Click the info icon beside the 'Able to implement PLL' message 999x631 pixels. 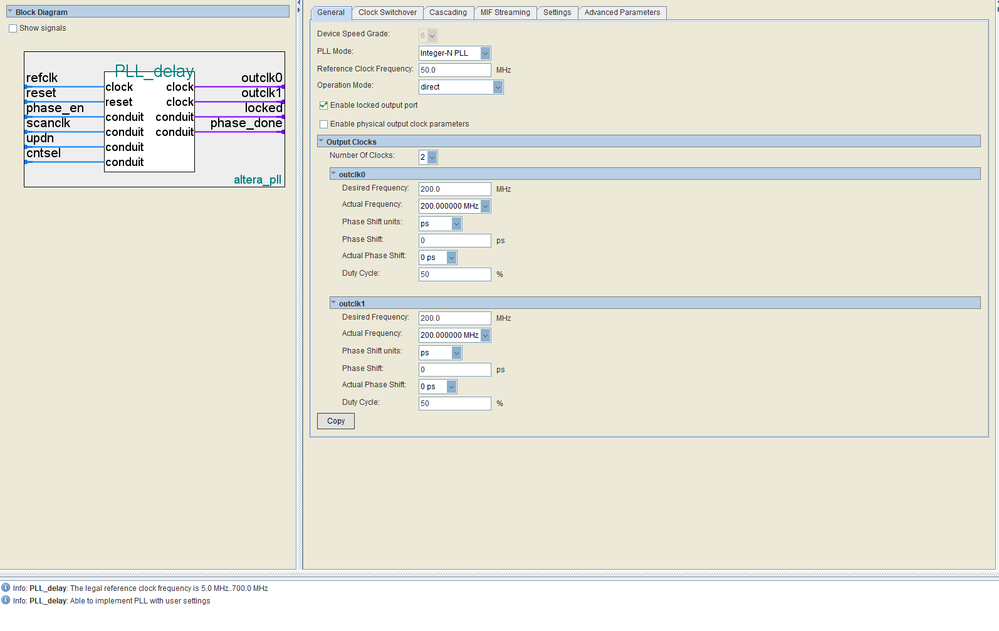(6, 601)
